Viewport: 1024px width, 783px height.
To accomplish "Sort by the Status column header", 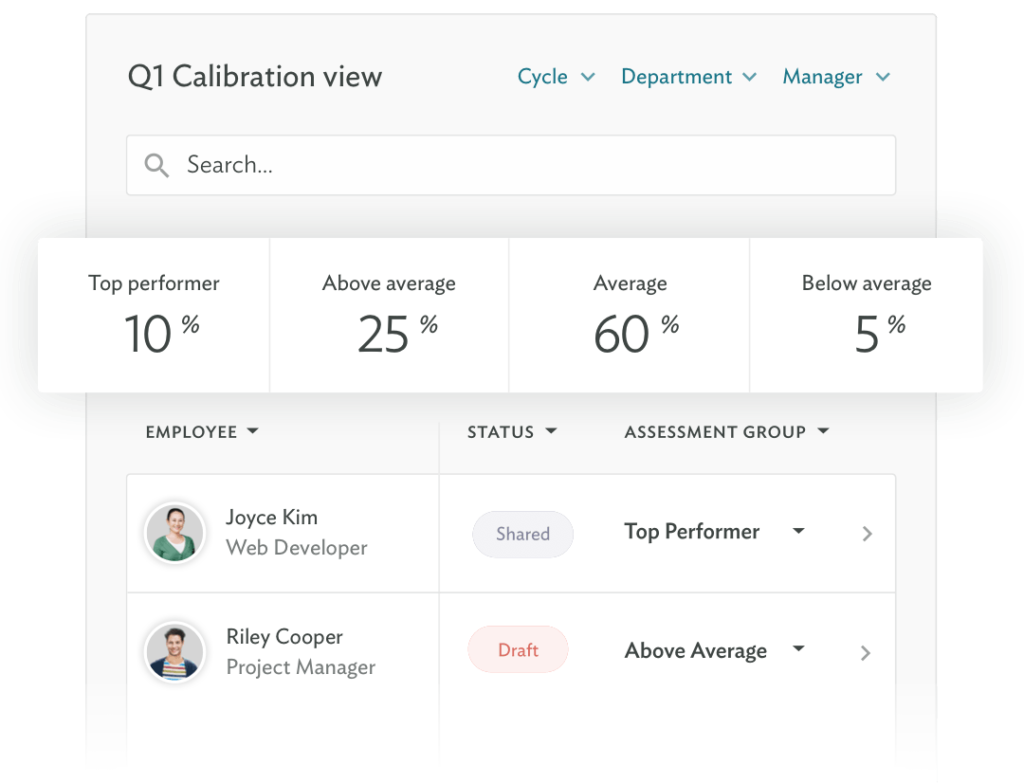I will [512, 432].
